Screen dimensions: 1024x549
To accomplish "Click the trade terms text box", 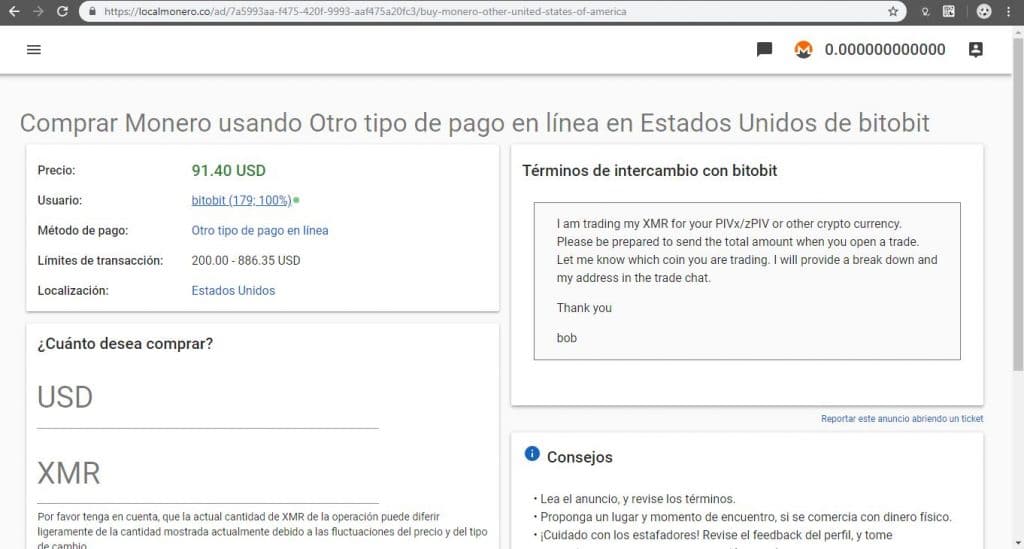I will point(746,281).
